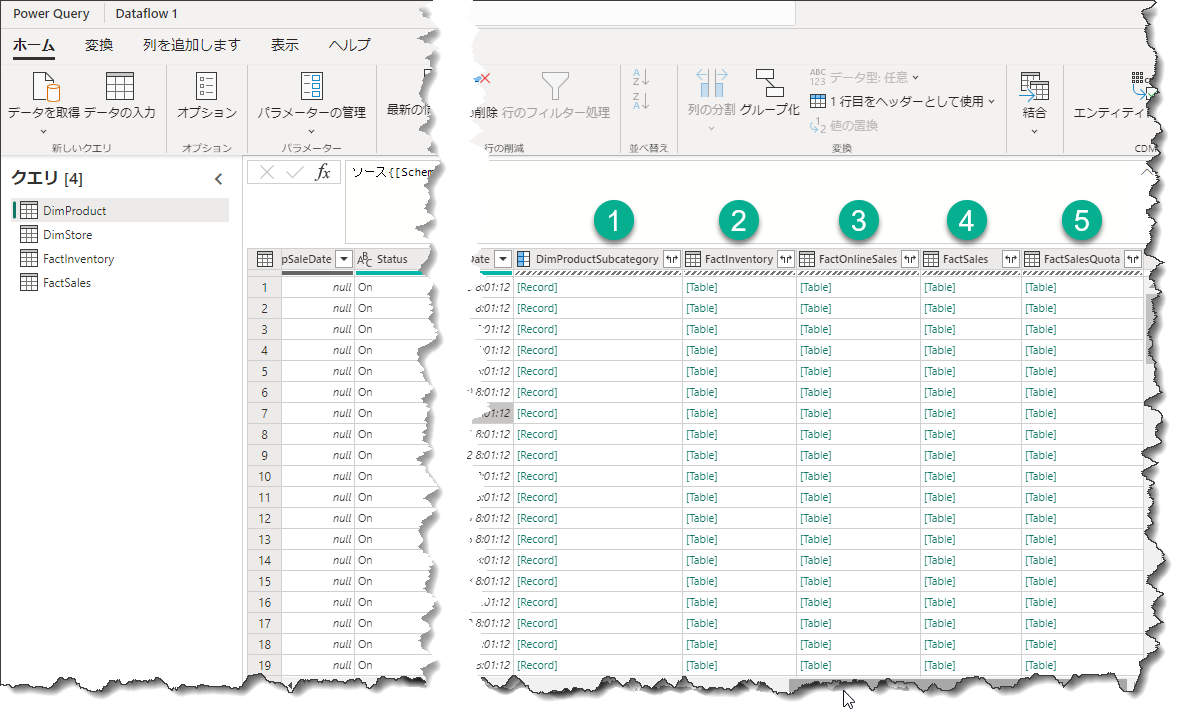Expand the FactSalesQuota column icon
The width and height of the screenshot is (1187, 718).
click(x=1132, y=259)
